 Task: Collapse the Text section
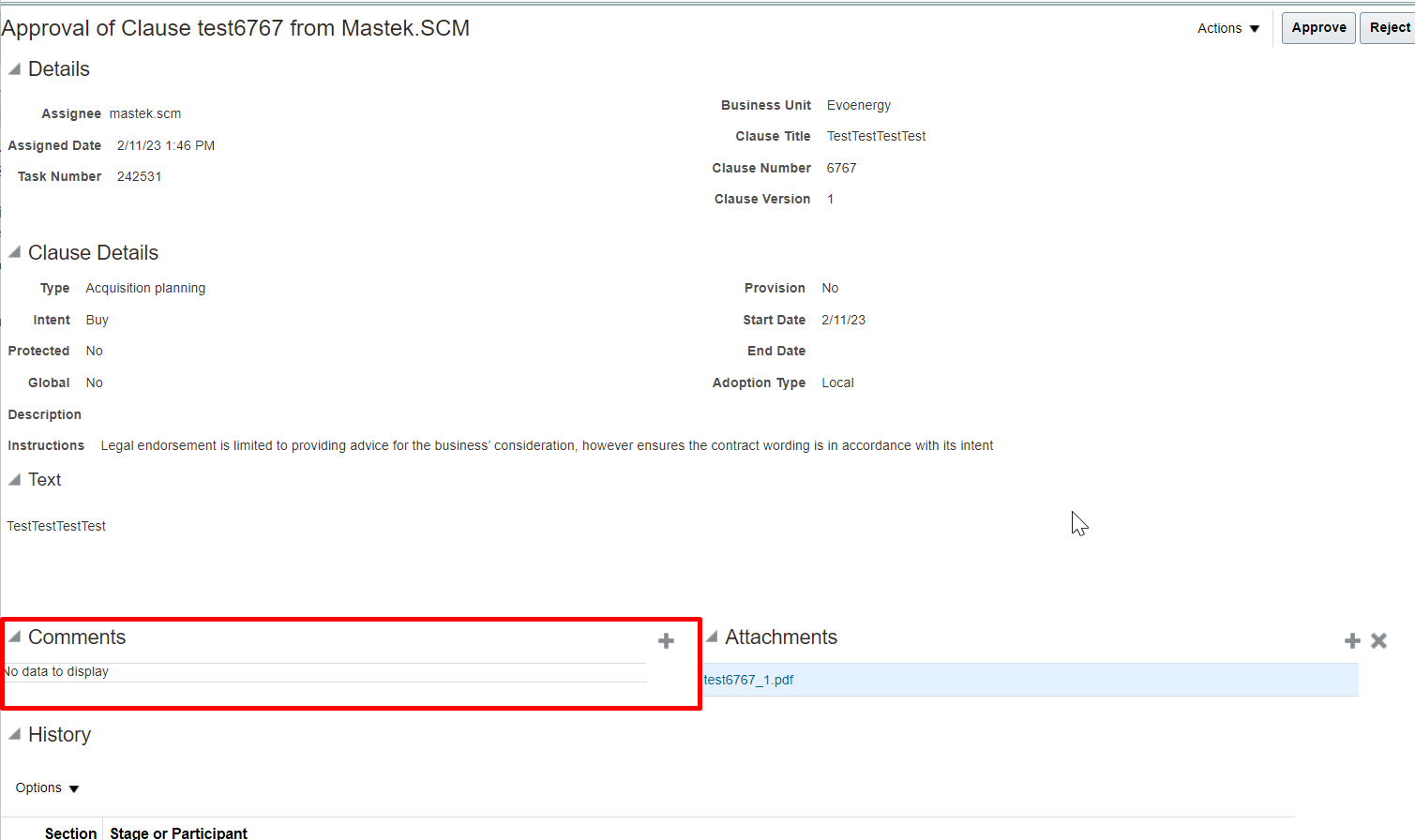coord(13,479)
